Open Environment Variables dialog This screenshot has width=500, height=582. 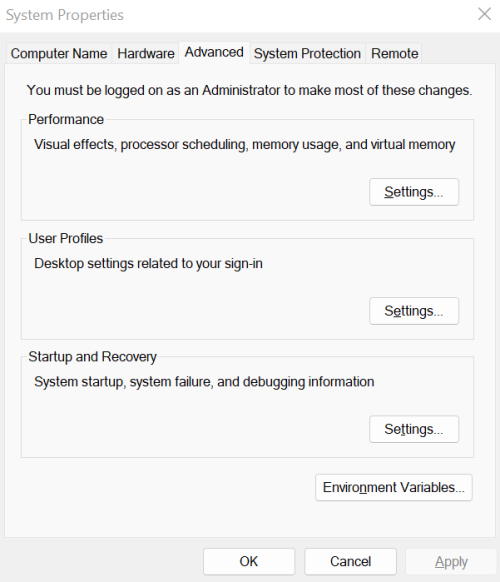[394, 487]
